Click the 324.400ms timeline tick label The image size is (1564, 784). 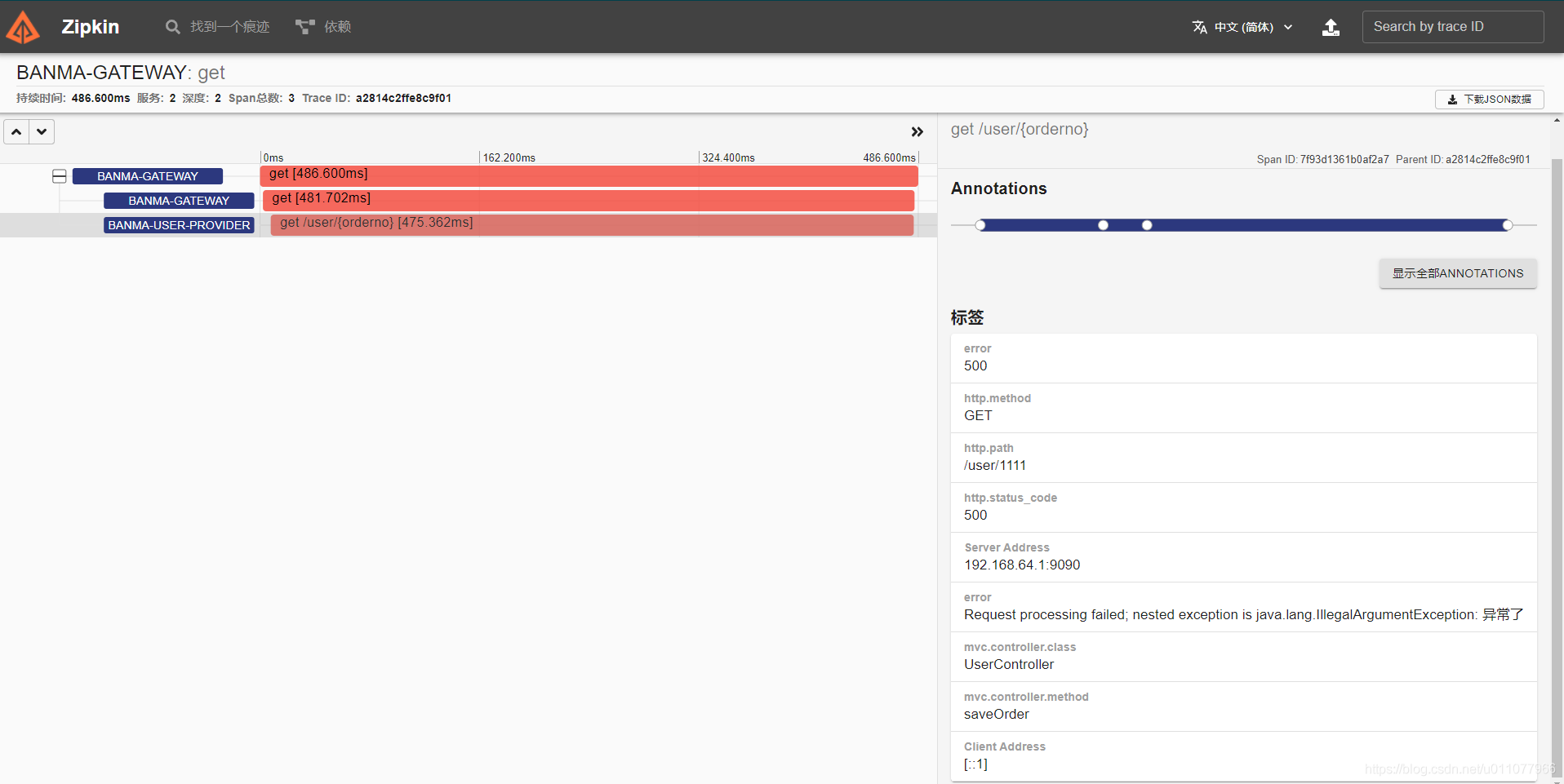728,157
